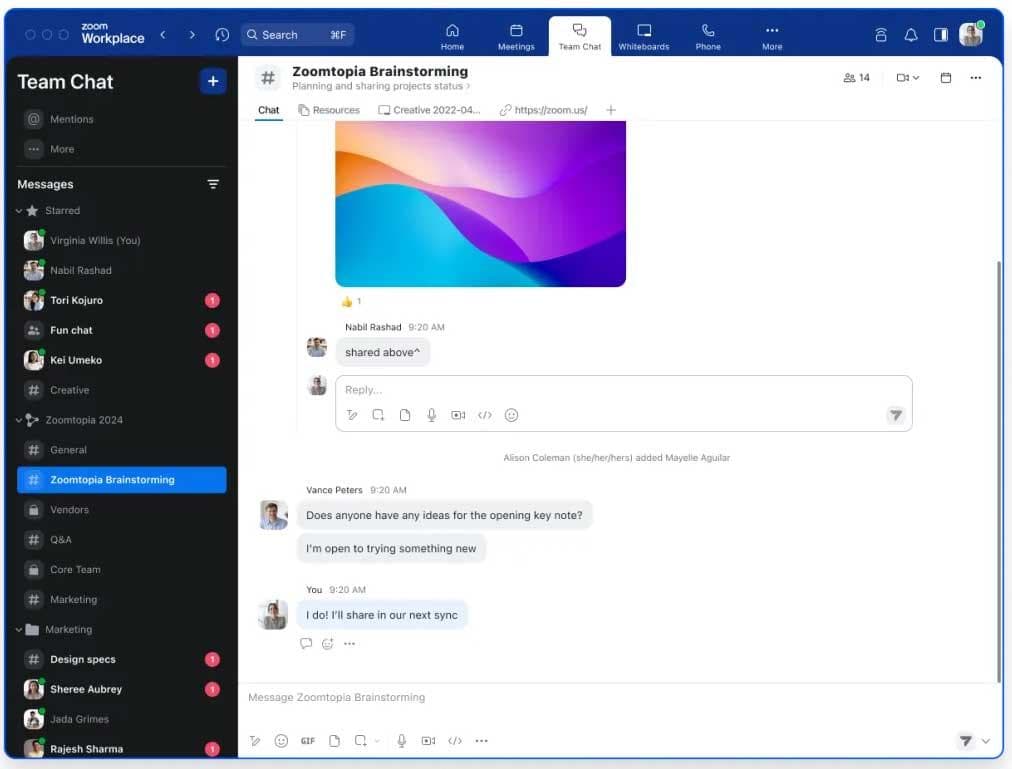Insert code snippet in main composer
The width and height of the screenshot is (1012, 769).
click(x=455, y=741)
